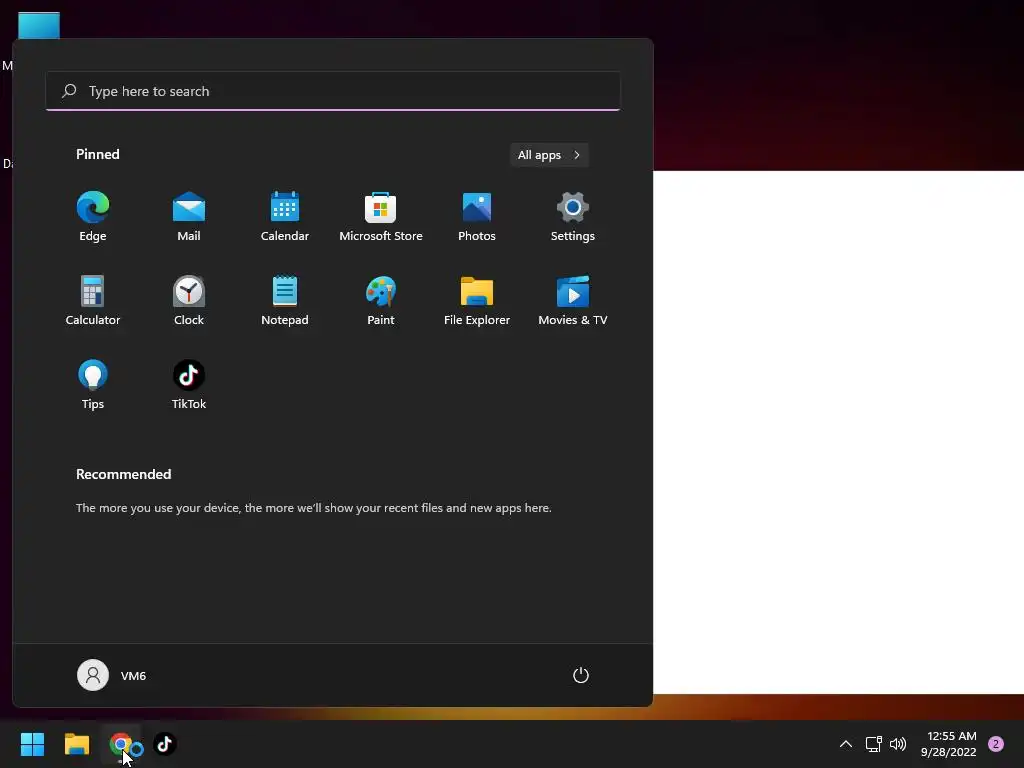
Task: Open File Explorer pinned tile
Action: (477, 300)
